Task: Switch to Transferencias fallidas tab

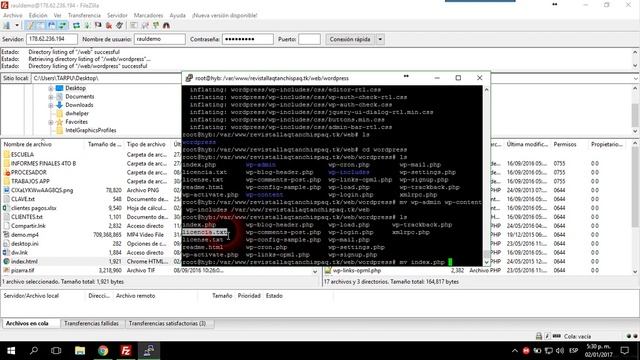Action: (x=91, y=323)
